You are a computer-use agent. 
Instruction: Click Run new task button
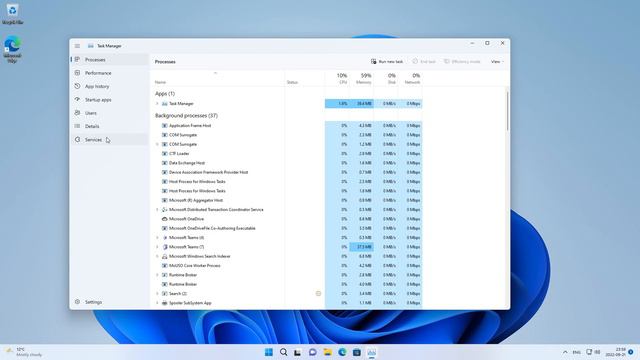coord(387,62)
